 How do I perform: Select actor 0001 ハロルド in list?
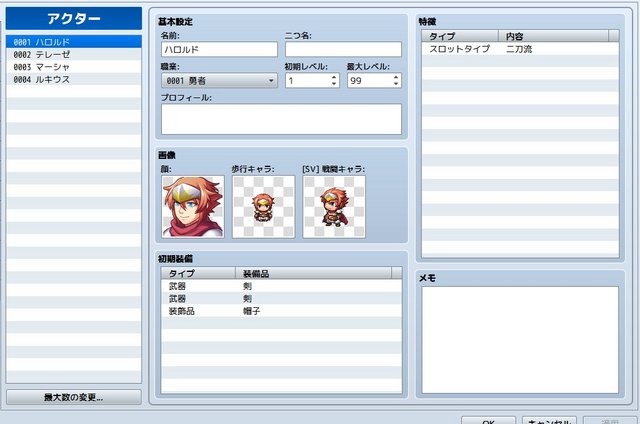(74, 42)
